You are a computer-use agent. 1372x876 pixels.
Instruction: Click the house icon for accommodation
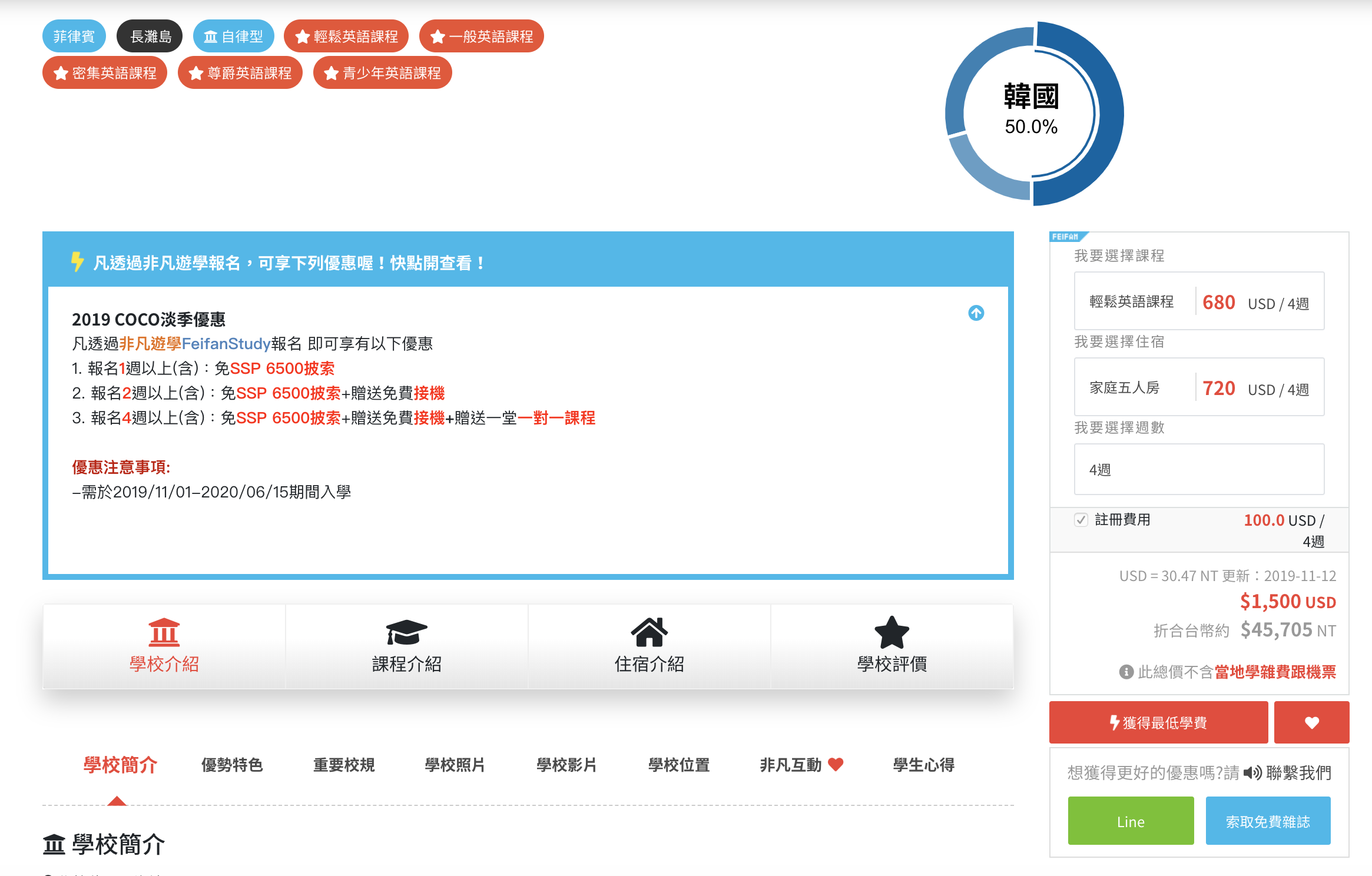[649, 632]
